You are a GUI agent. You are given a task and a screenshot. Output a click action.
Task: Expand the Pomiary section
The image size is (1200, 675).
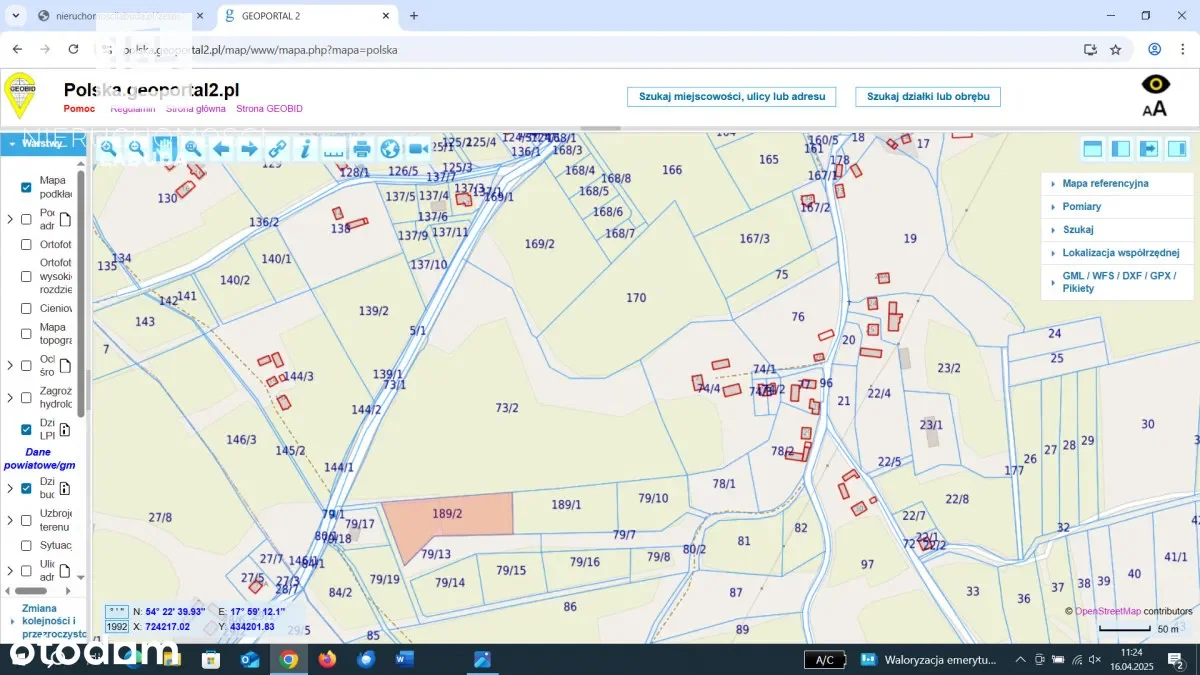click(1081, 207)
